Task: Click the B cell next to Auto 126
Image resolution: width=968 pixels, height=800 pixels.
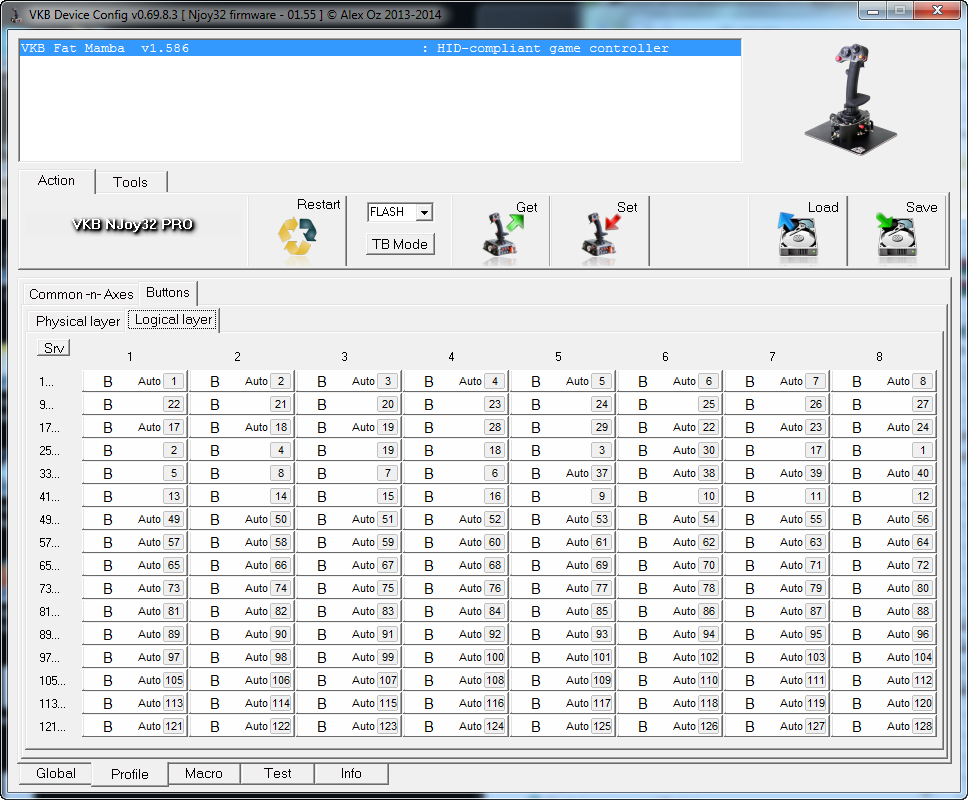Action: pyautogui.click(x=643, y=727)
